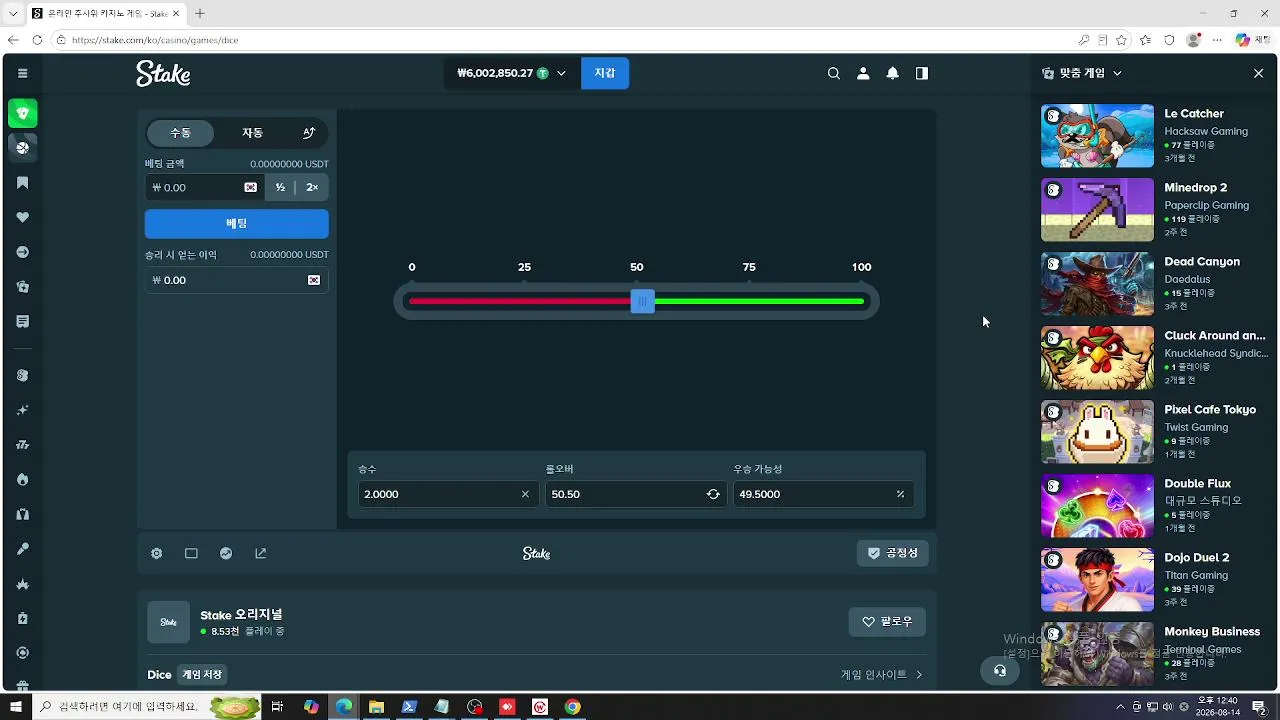Open File Explorer from the taskbar
This screenshot has height=720, width=1280.
pos(376,707)
